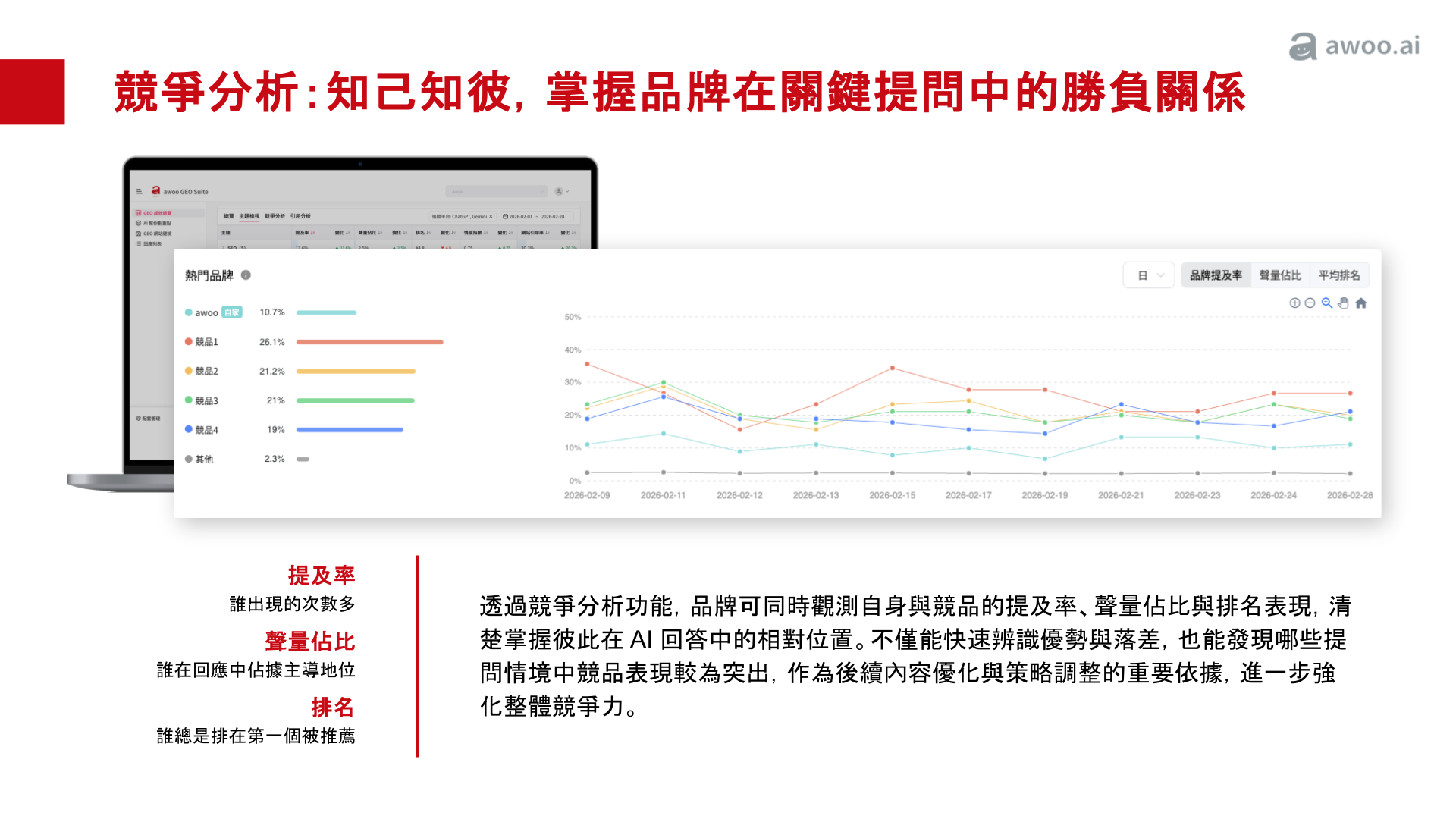Click the 聲量佔比 red heading at bottom-left
Screen dimensions: 1456x819
click(x=310, y=642)
